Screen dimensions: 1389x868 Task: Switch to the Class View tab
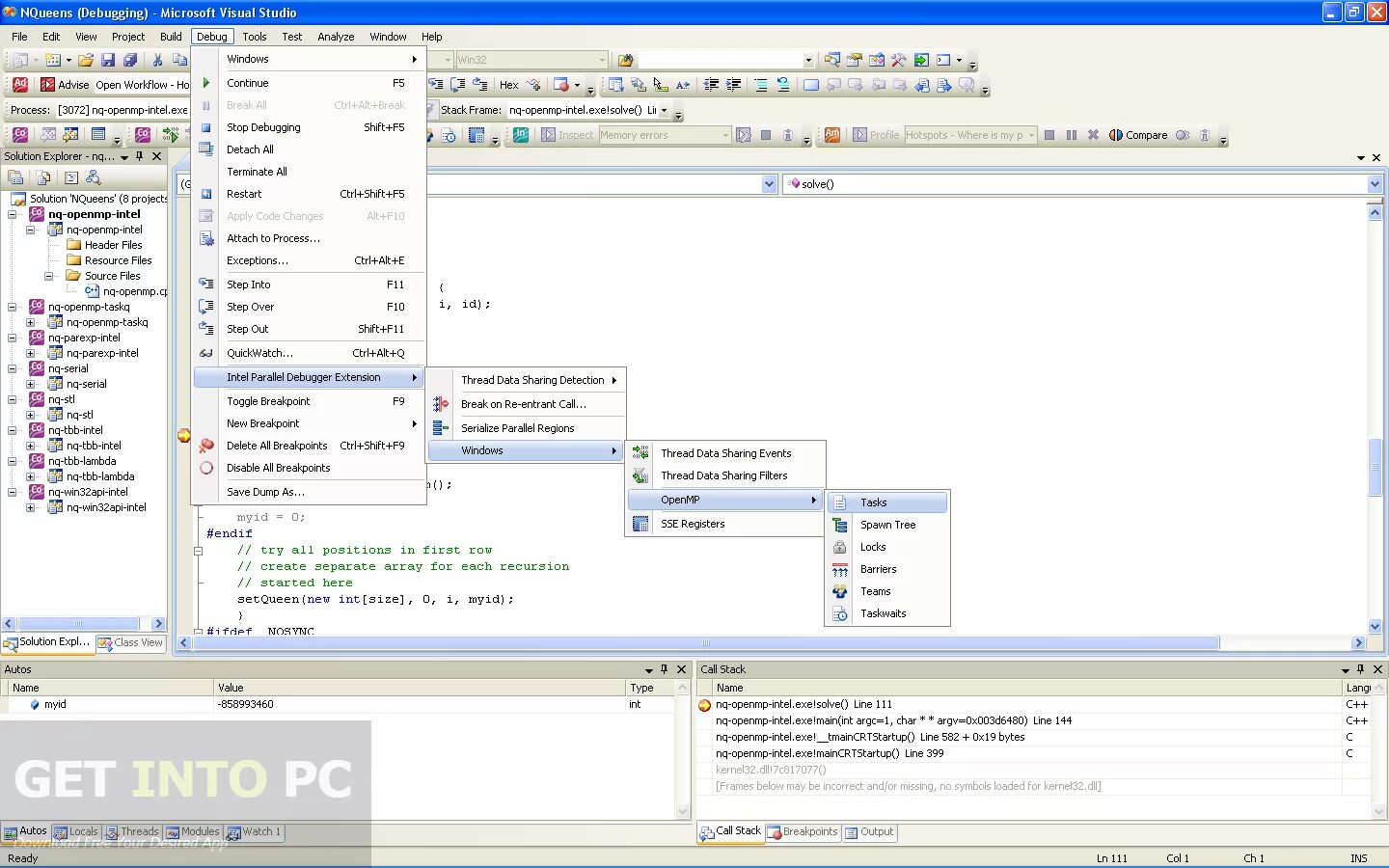click(130, 642)
